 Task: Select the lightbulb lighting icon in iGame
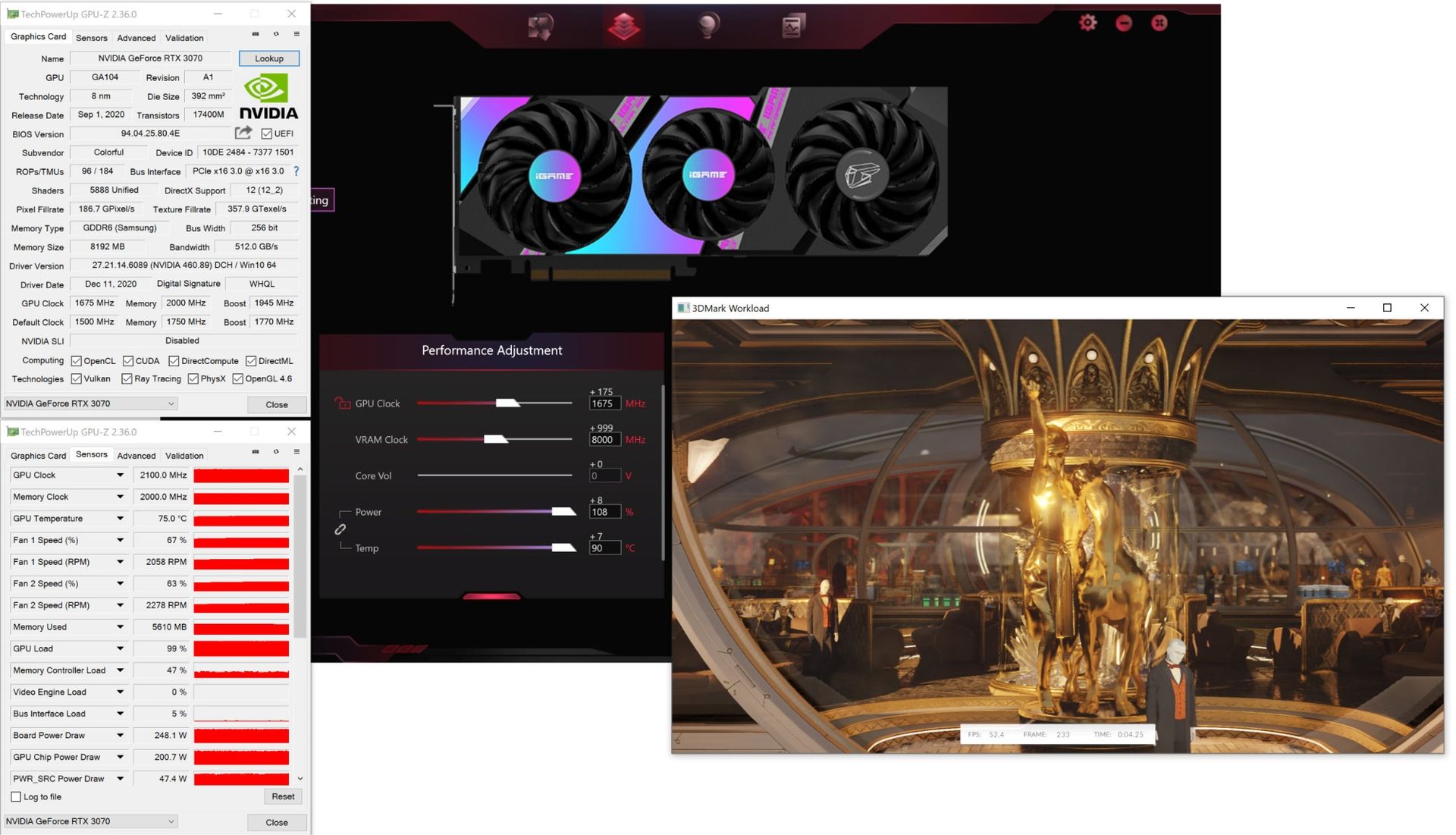[708, 24]
